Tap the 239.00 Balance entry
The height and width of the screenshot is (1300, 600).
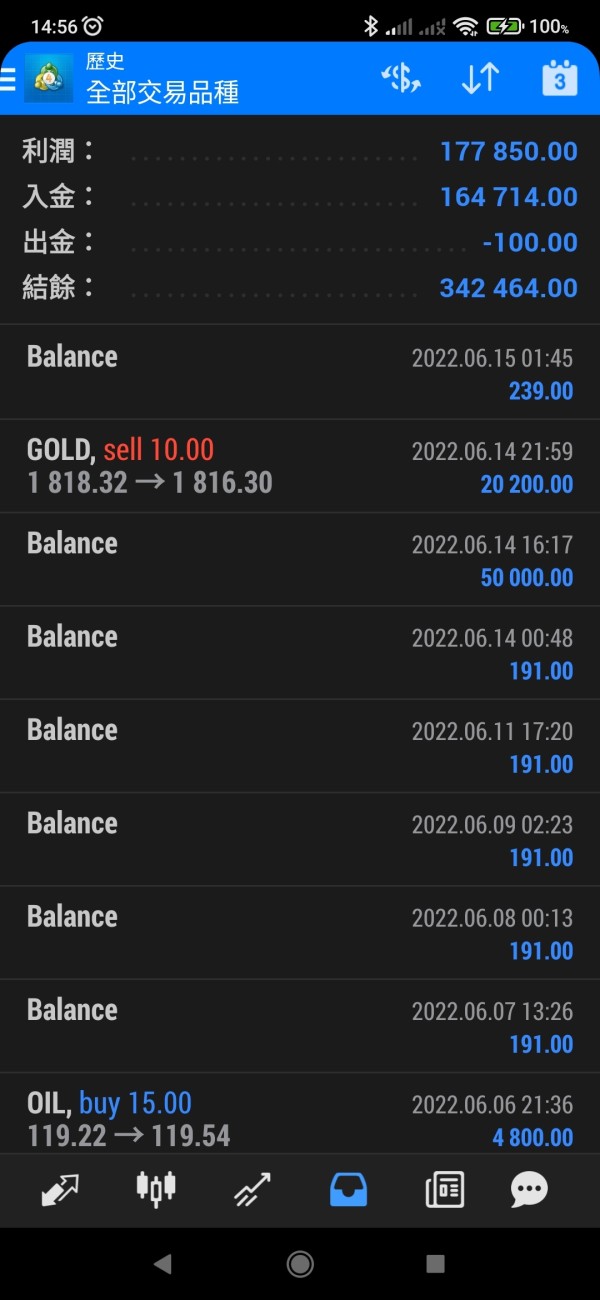[300, 373]
